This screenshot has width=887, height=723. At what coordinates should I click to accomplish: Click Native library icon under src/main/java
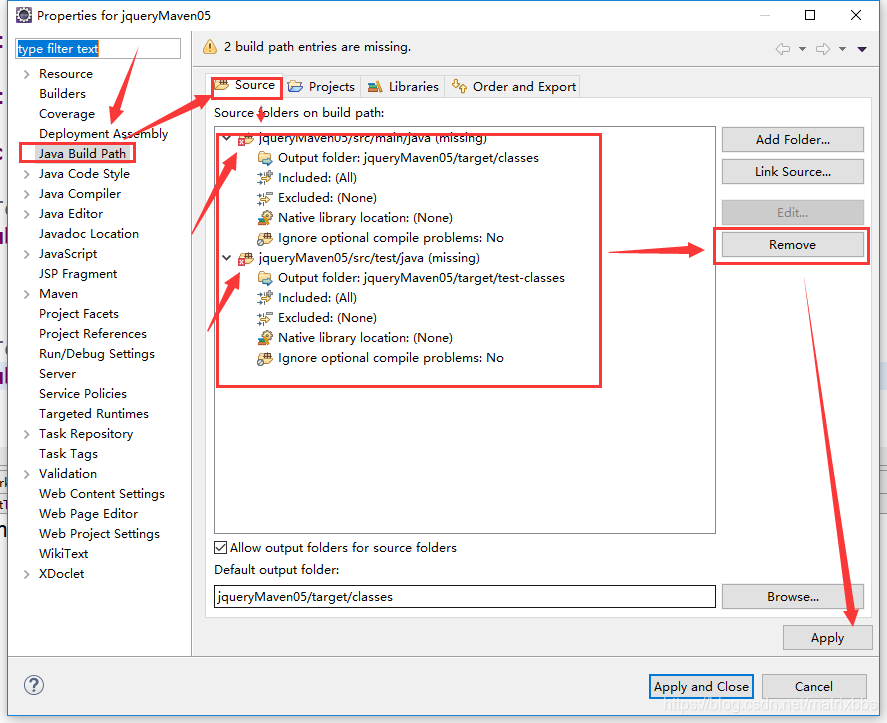(265, 218)
